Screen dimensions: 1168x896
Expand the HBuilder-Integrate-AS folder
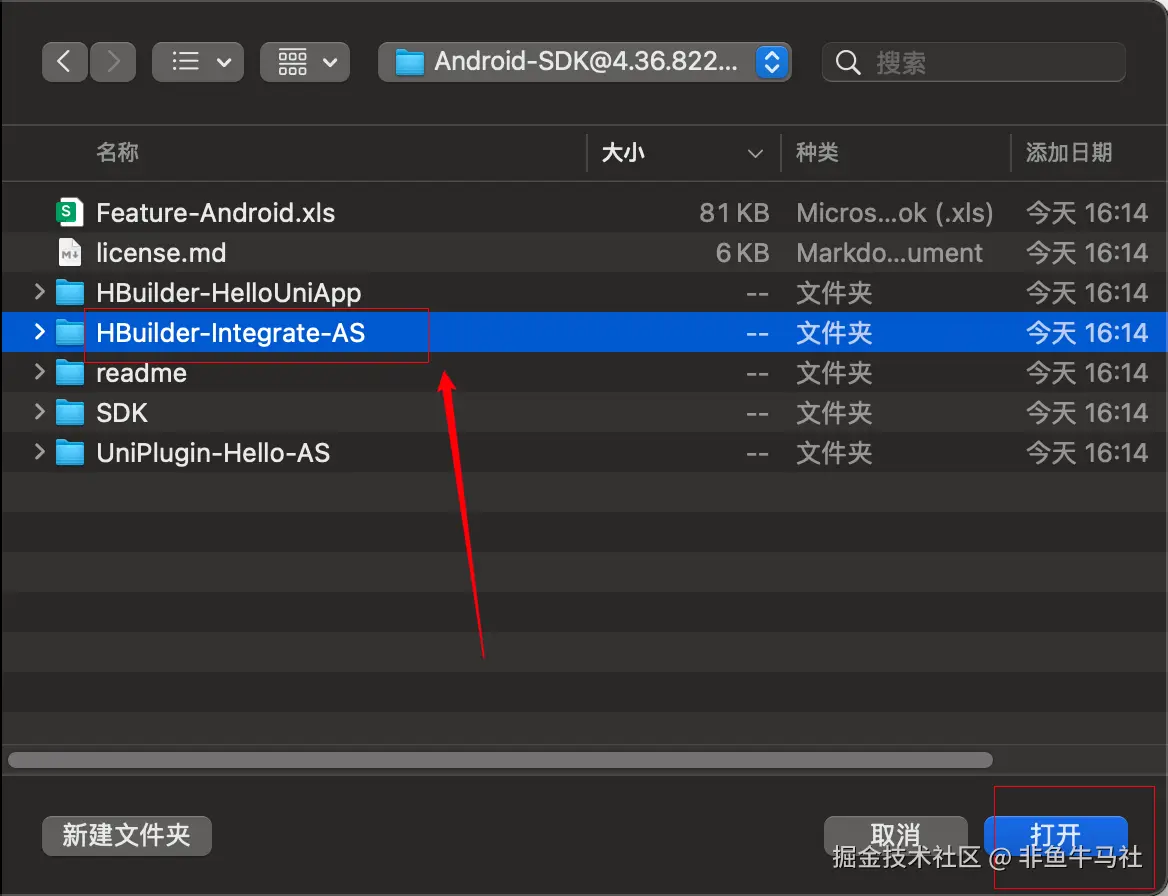coord(39,332)
